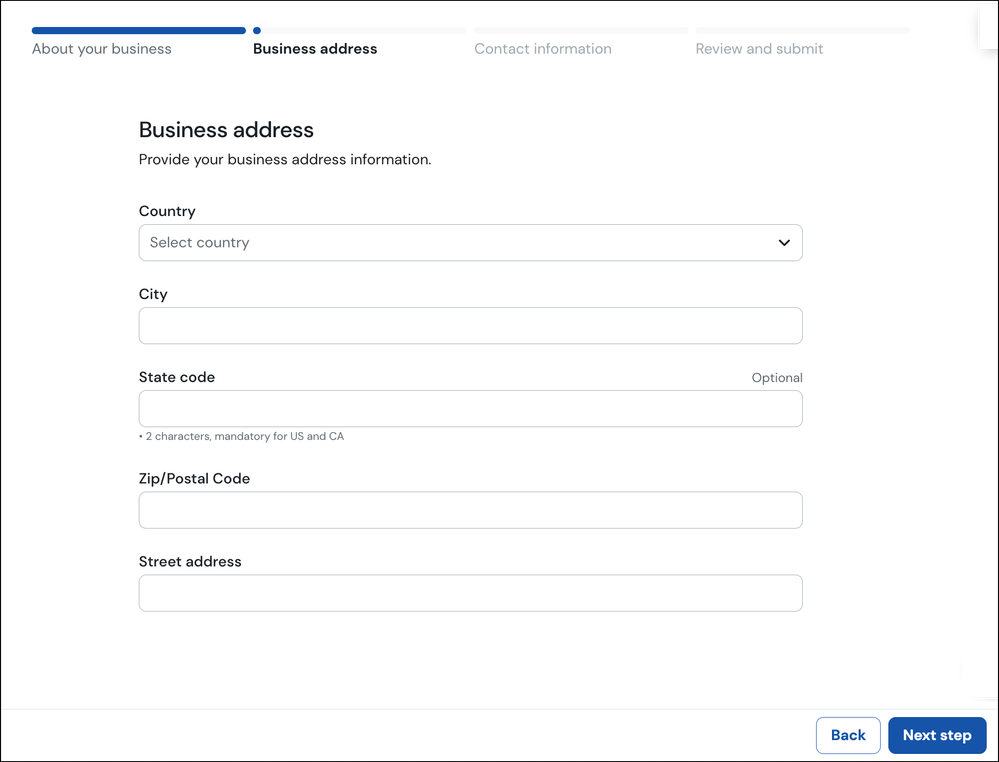
Task: Focus the Street address input field
Action: [470, 593]
